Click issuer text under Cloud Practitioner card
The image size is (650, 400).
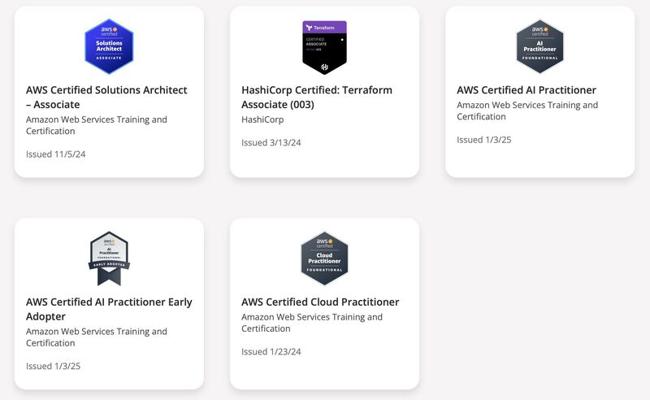(312, 322)
